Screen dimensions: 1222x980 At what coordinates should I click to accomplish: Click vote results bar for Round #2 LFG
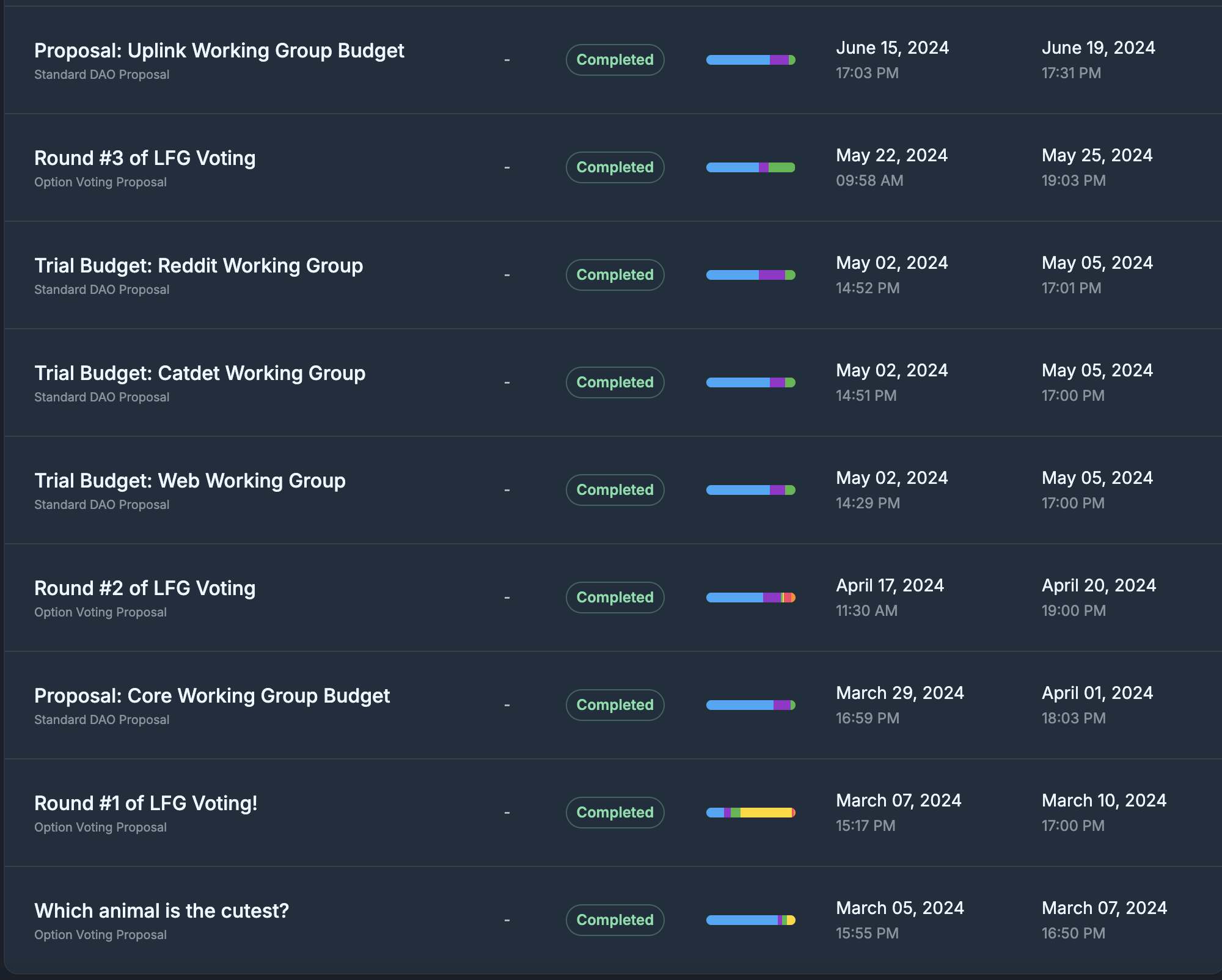(750, 598)
